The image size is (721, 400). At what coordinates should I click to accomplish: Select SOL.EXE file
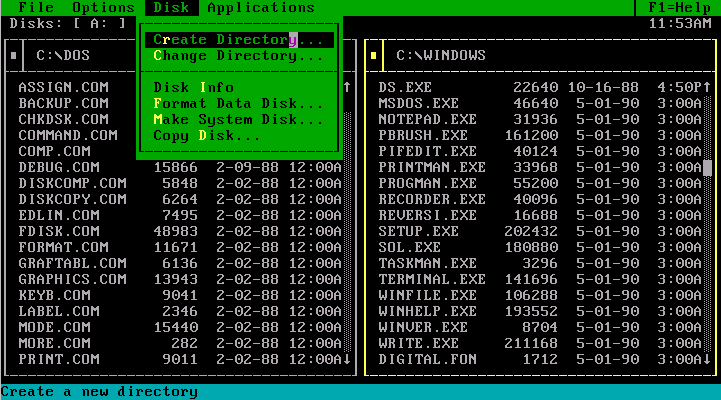541,247
